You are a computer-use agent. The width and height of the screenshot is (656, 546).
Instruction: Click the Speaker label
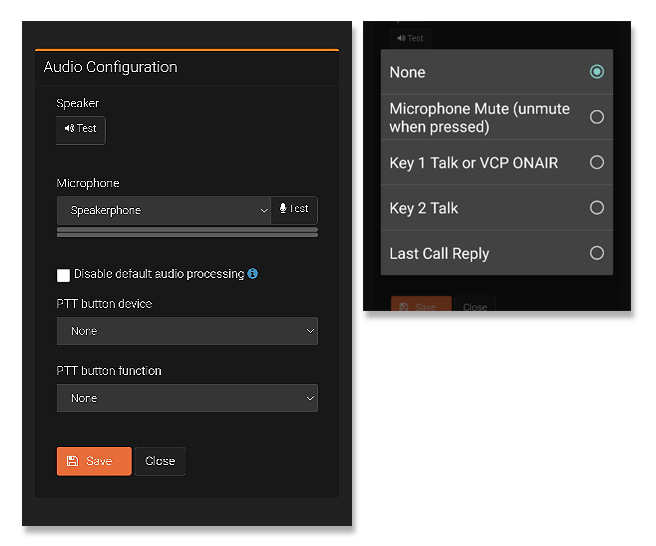[77, 103]
